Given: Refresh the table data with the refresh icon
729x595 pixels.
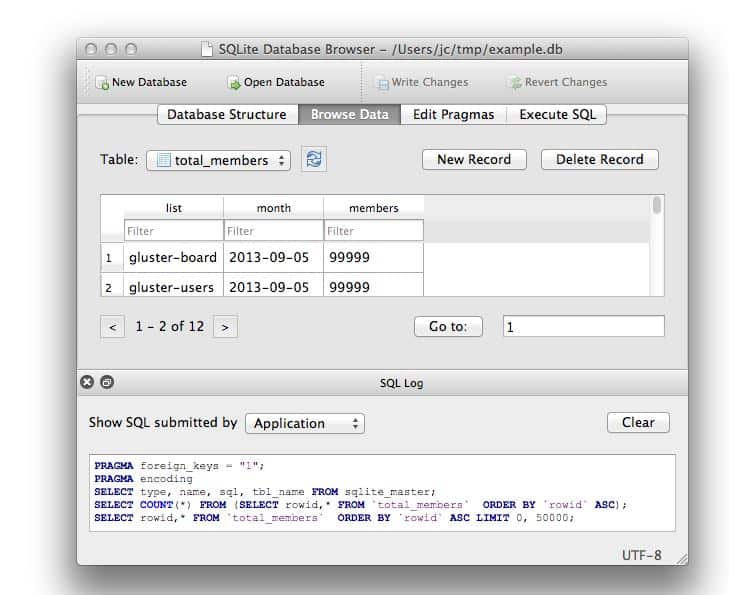Looking at the screenshot, I should coord(314,159).
